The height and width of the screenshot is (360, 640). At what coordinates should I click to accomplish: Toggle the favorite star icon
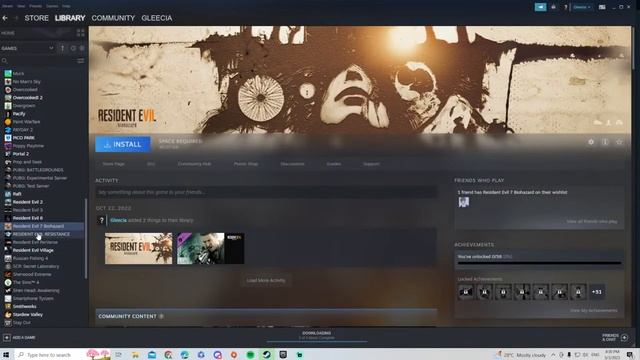pyautogui.click(x=619, y=142)
